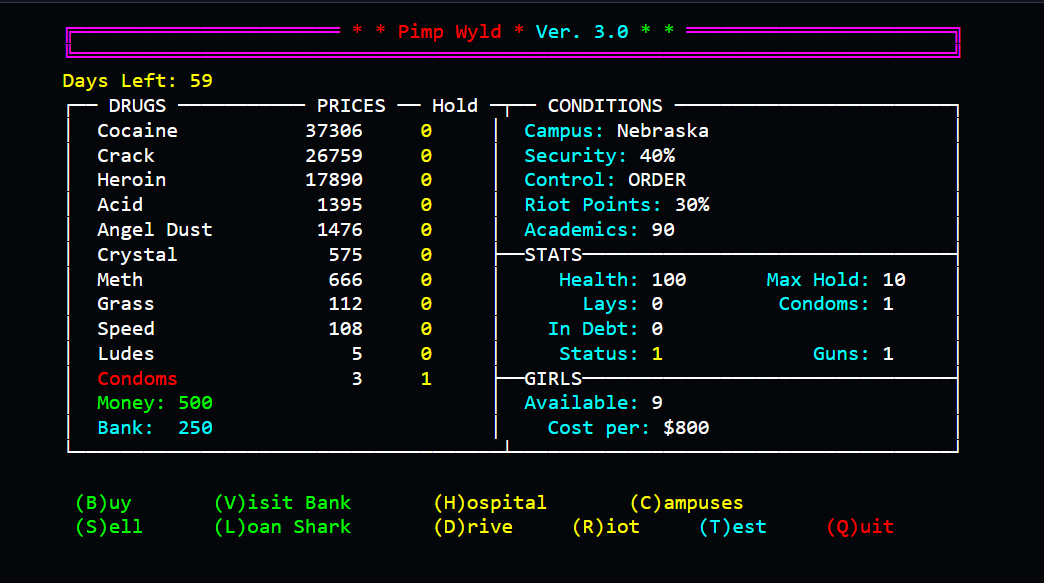The image size is (1044, 583).
Task: Select the (L)oan Shark option
Action: coord(282,527)
